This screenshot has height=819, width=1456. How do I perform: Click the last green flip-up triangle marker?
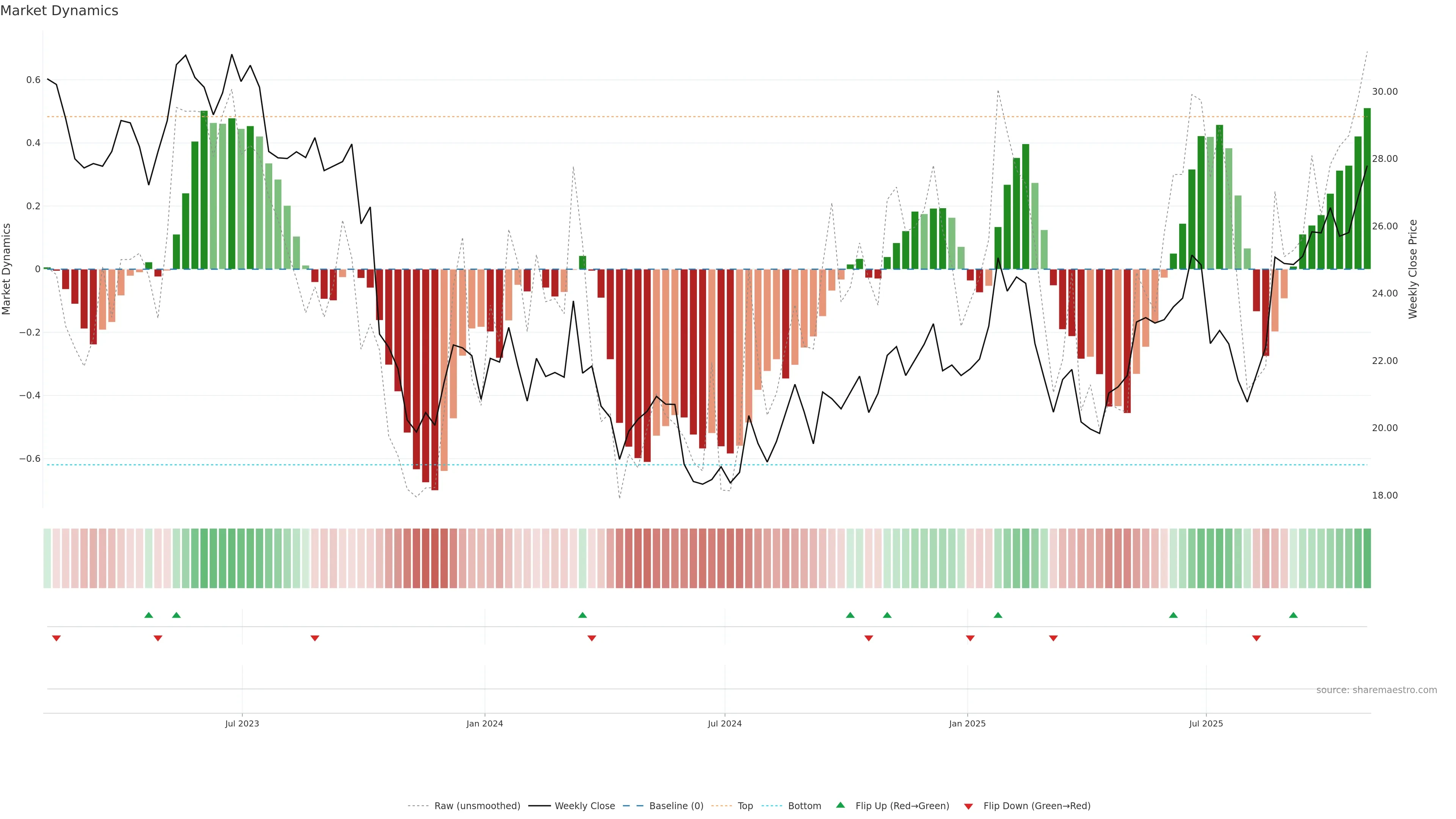pos(1293,615)
